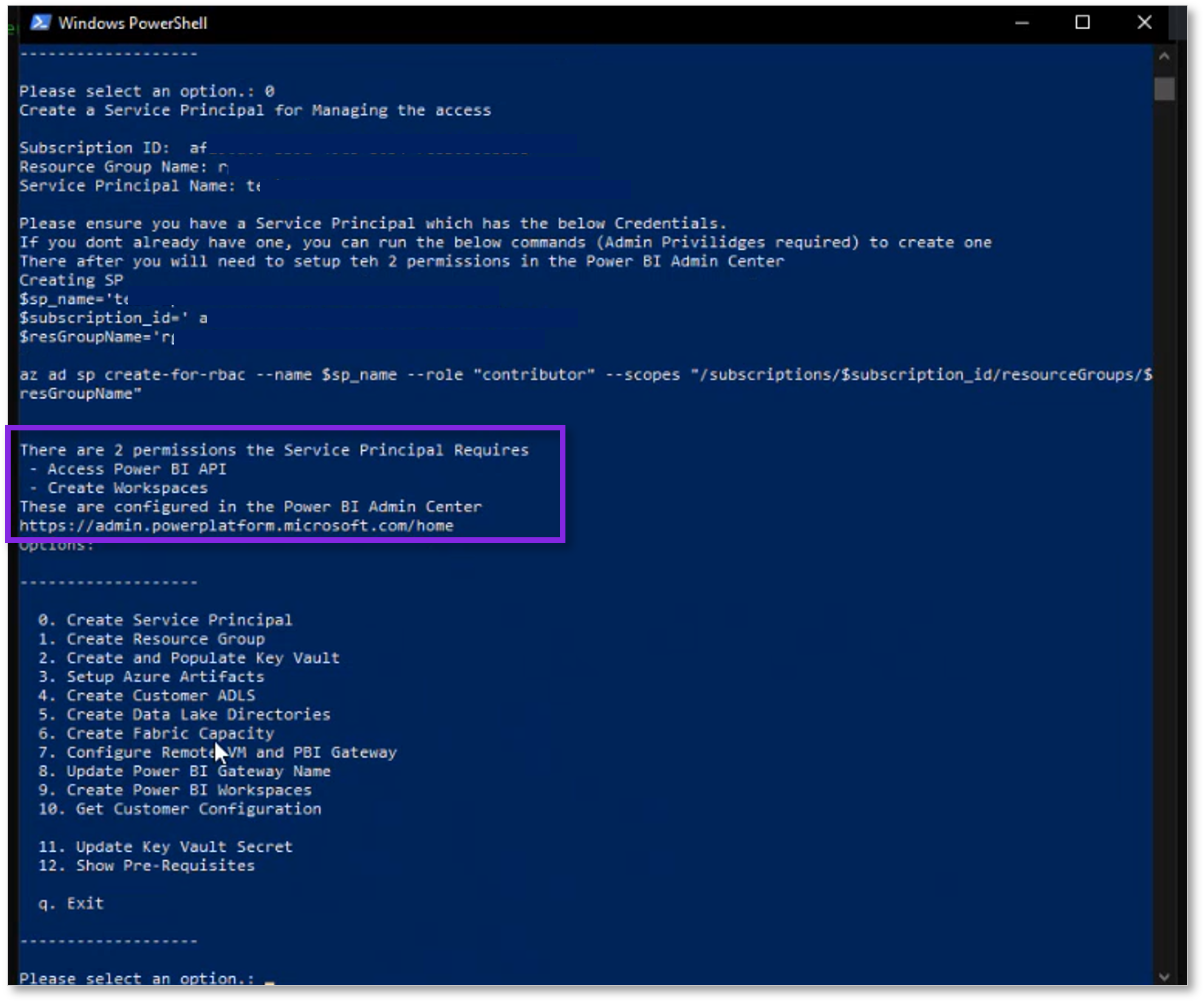The image size is (1204, 1002).
Task: Click 'Resource Group Name:' line
Action: 123,167
